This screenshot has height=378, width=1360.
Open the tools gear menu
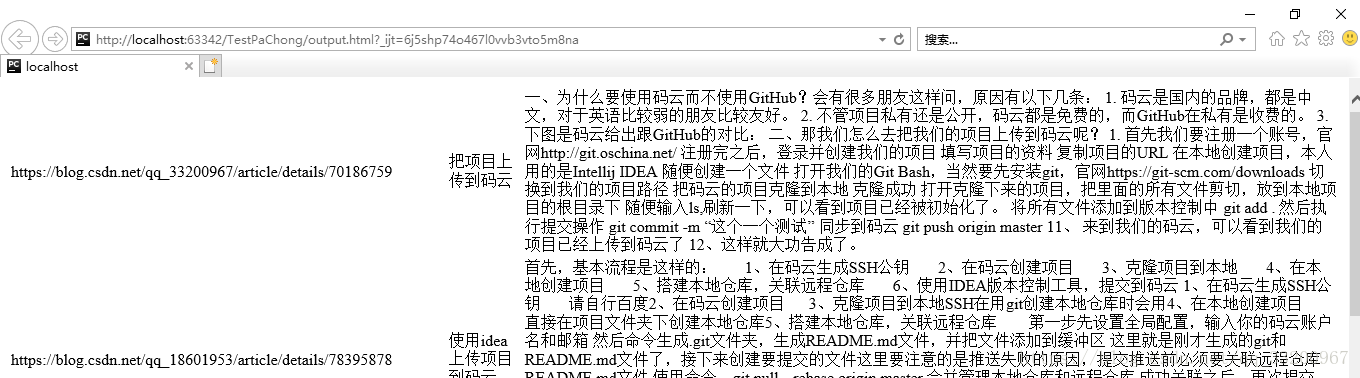click(x=1326, y=39)
